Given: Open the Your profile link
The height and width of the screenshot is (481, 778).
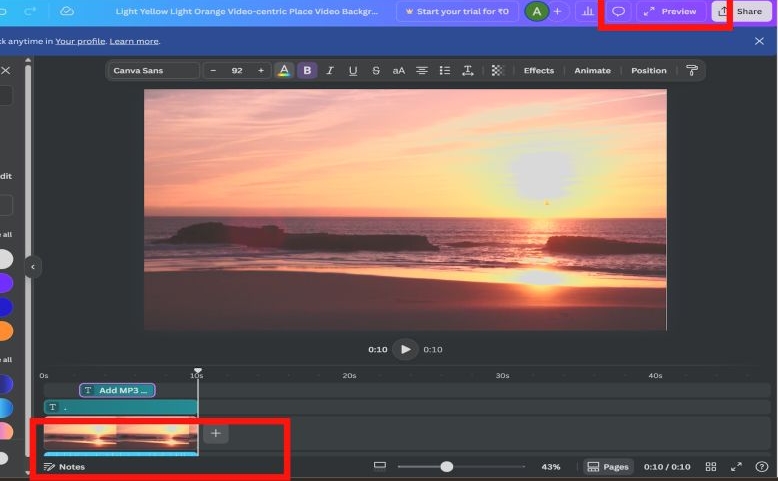Looking at the screenshot, I should click(x=80, y=41).
